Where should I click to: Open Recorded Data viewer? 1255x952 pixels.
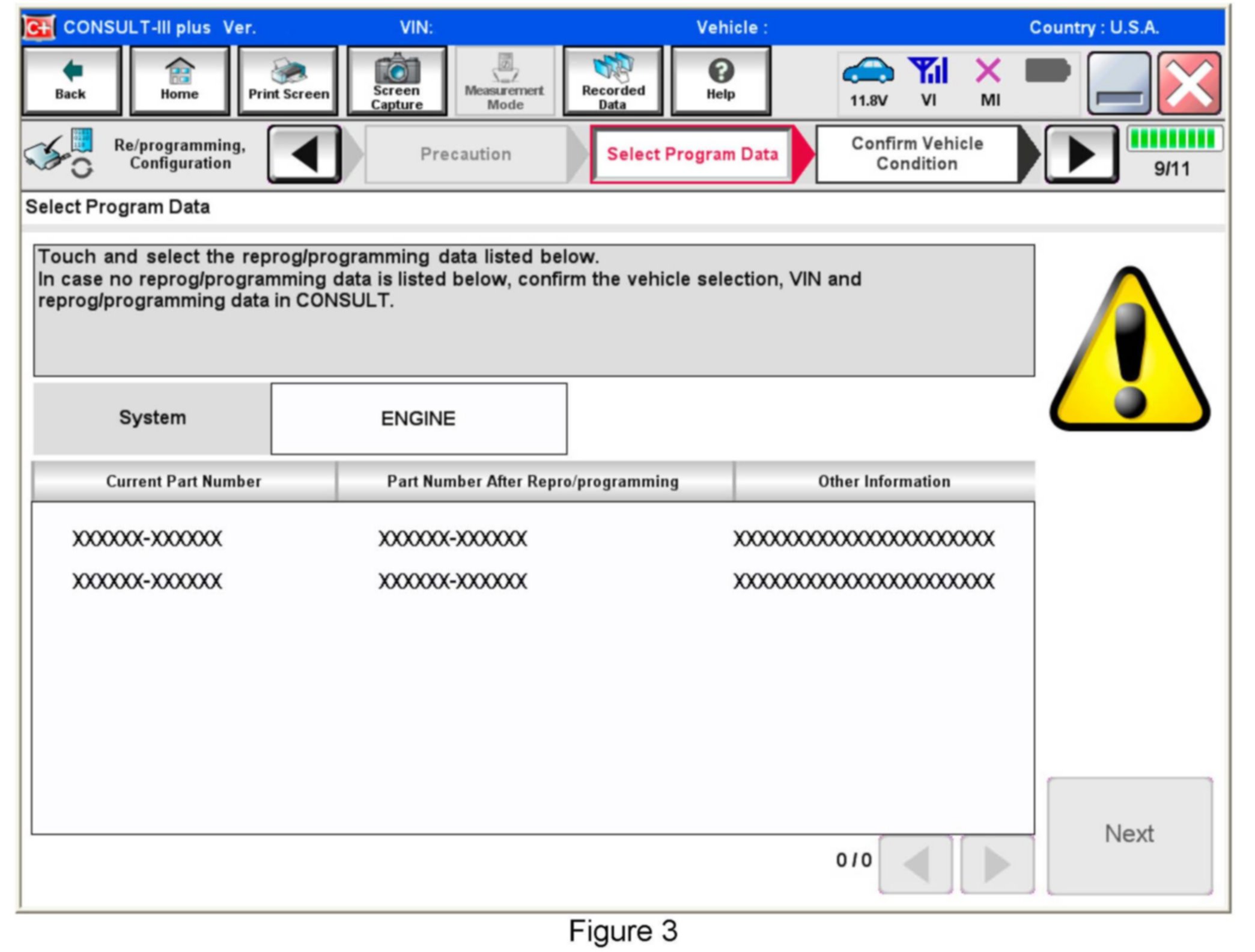pos(612,80)
